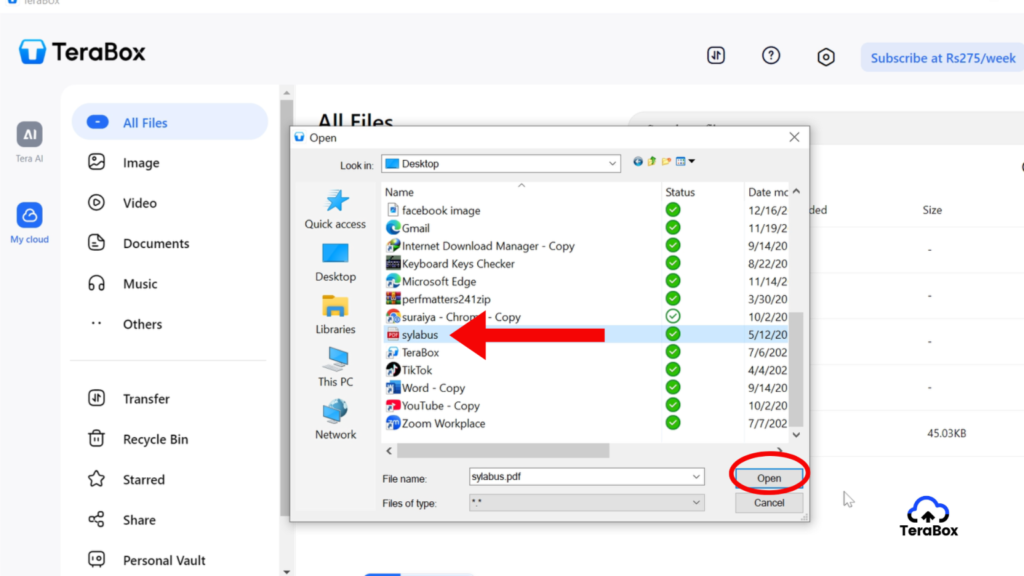Expand the File name dropdown arrow
Image resolution: width=1024 pixels, height=576 pixels.
696,477
